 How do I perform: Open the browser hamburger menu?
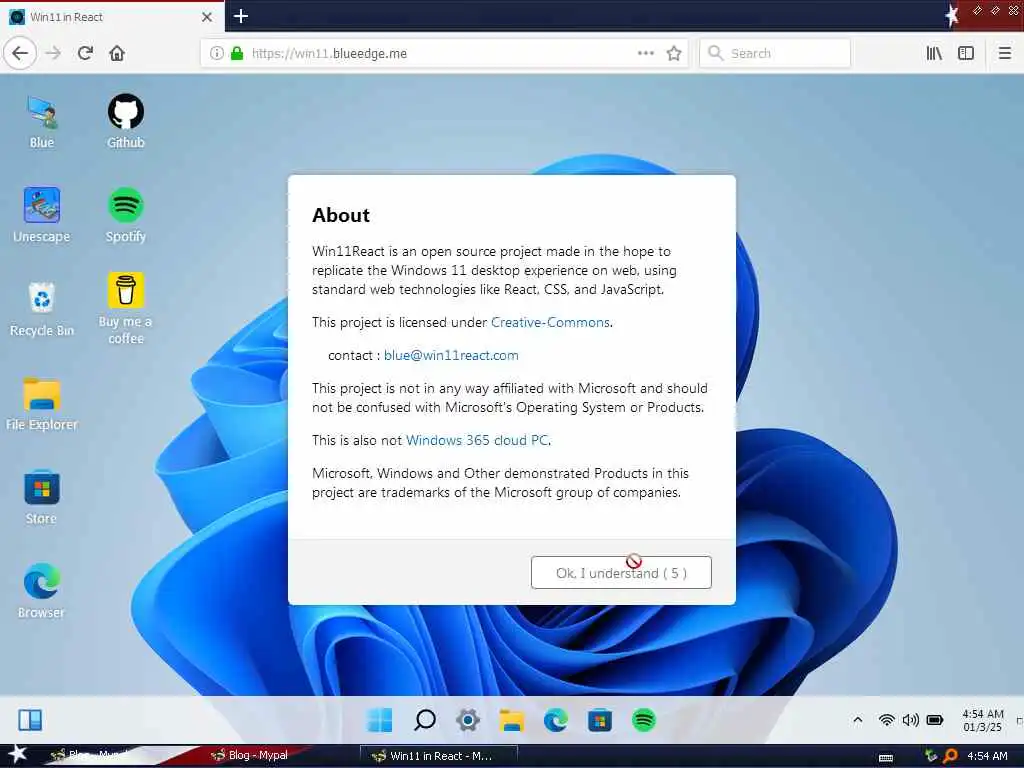pyautogui.click(x=1005, y=53)
